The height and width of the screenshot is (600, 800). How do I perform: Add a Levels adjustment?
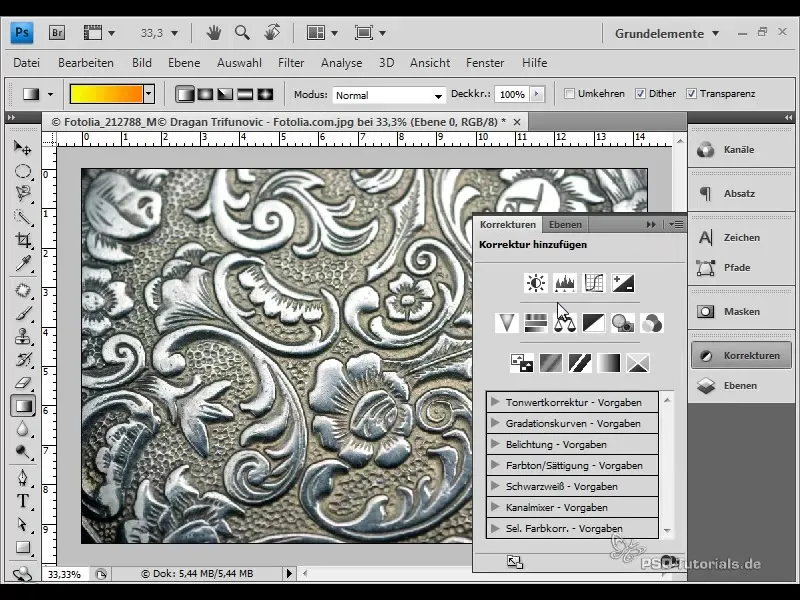565,283
